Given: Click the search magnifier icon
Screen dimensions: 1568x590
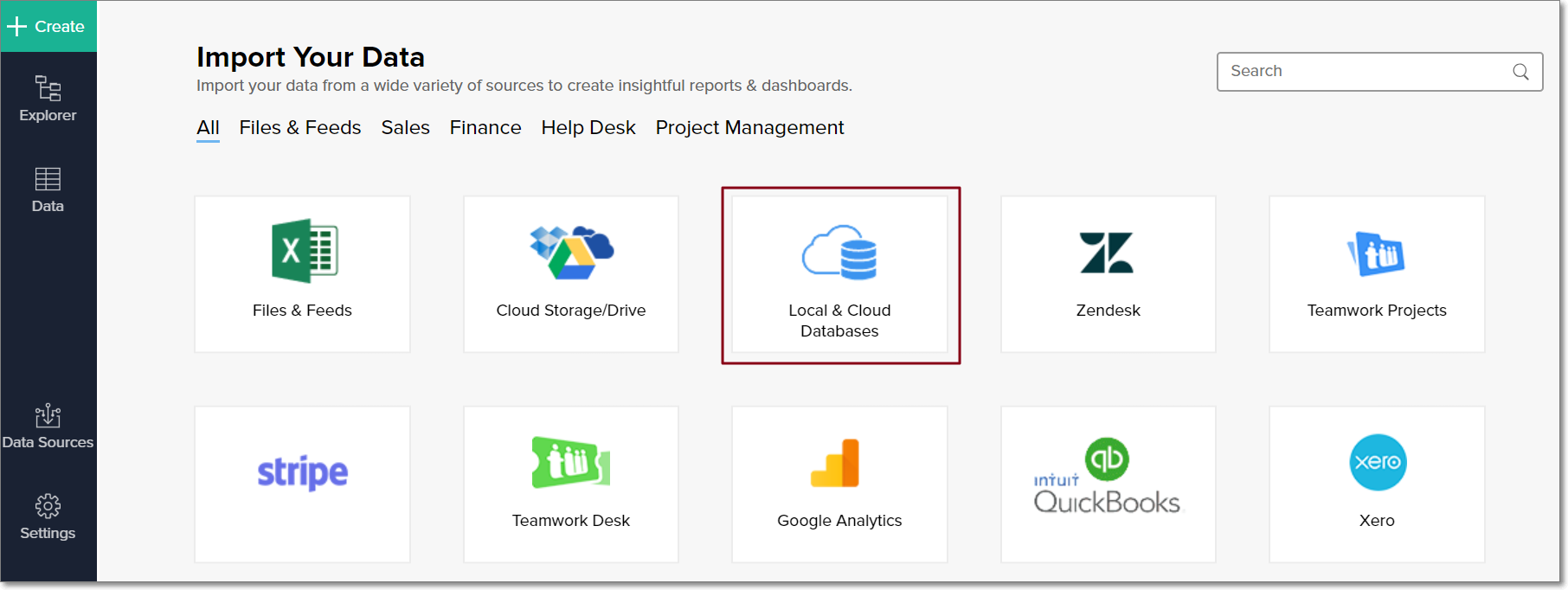Looking at the screenshot, I should tap(1520, 72).
